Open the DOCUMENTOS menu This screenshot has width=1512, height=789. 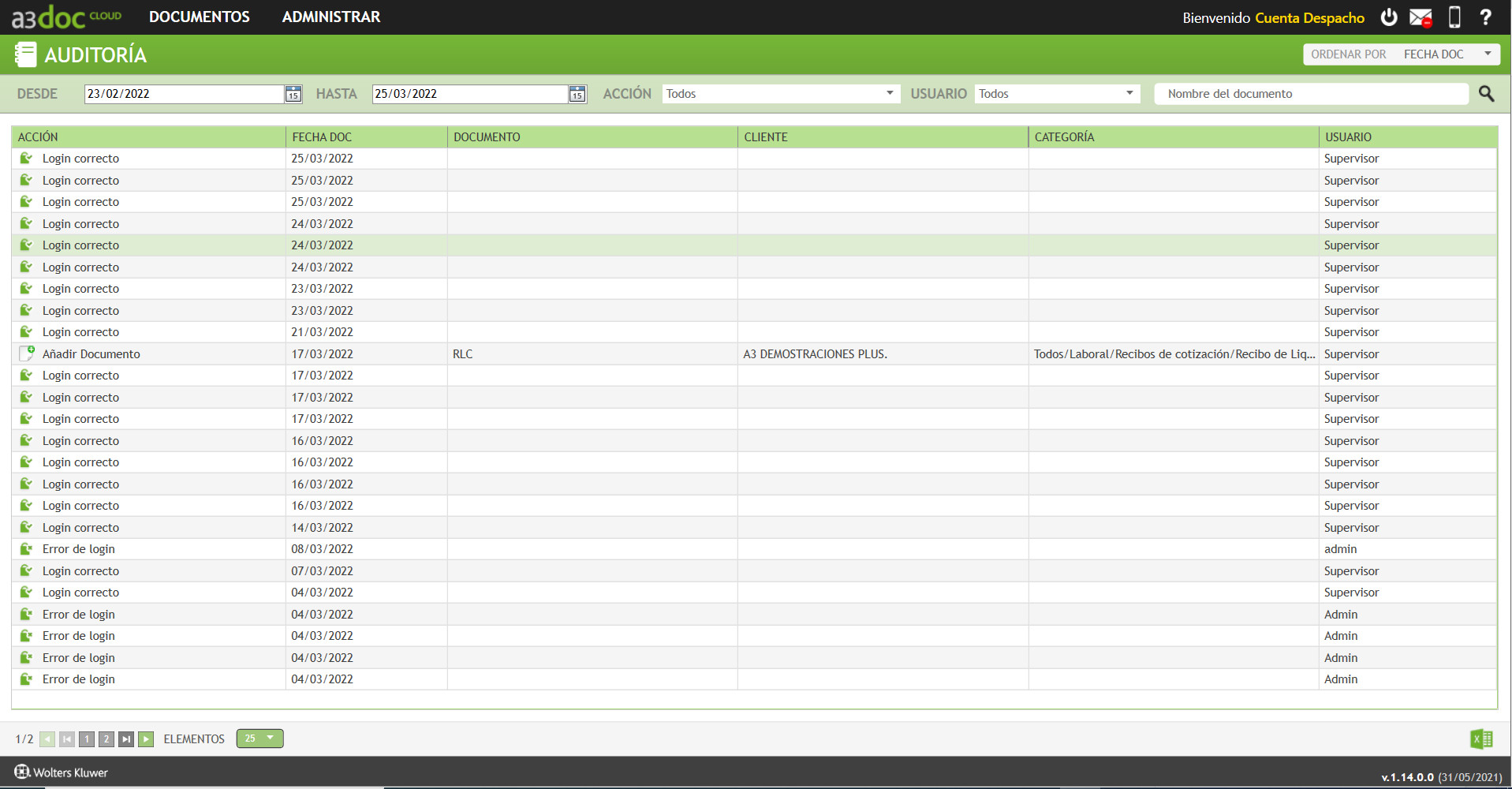[x=199, y=17]
